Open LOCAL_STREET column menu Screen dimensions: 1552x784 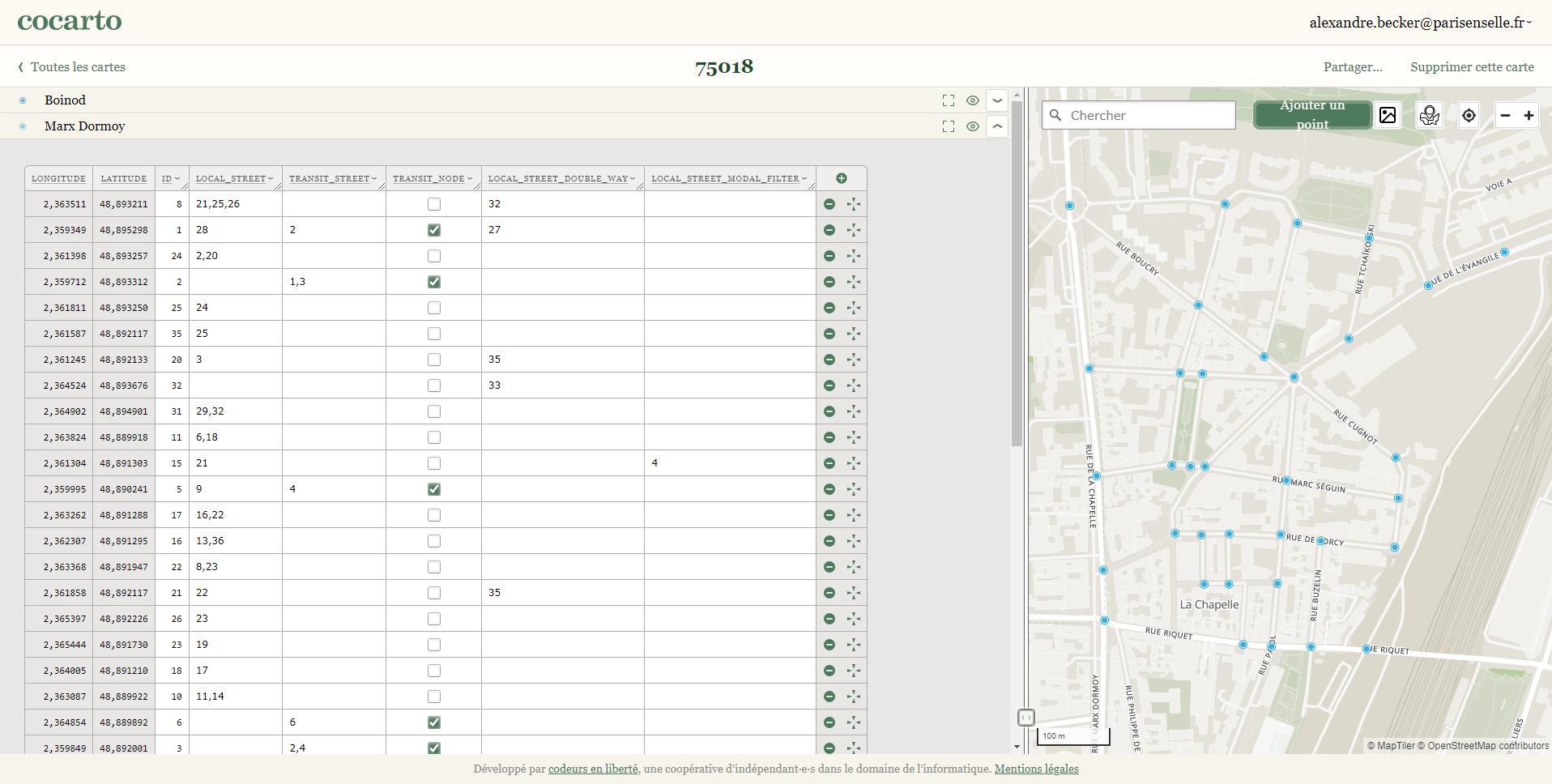271,179
